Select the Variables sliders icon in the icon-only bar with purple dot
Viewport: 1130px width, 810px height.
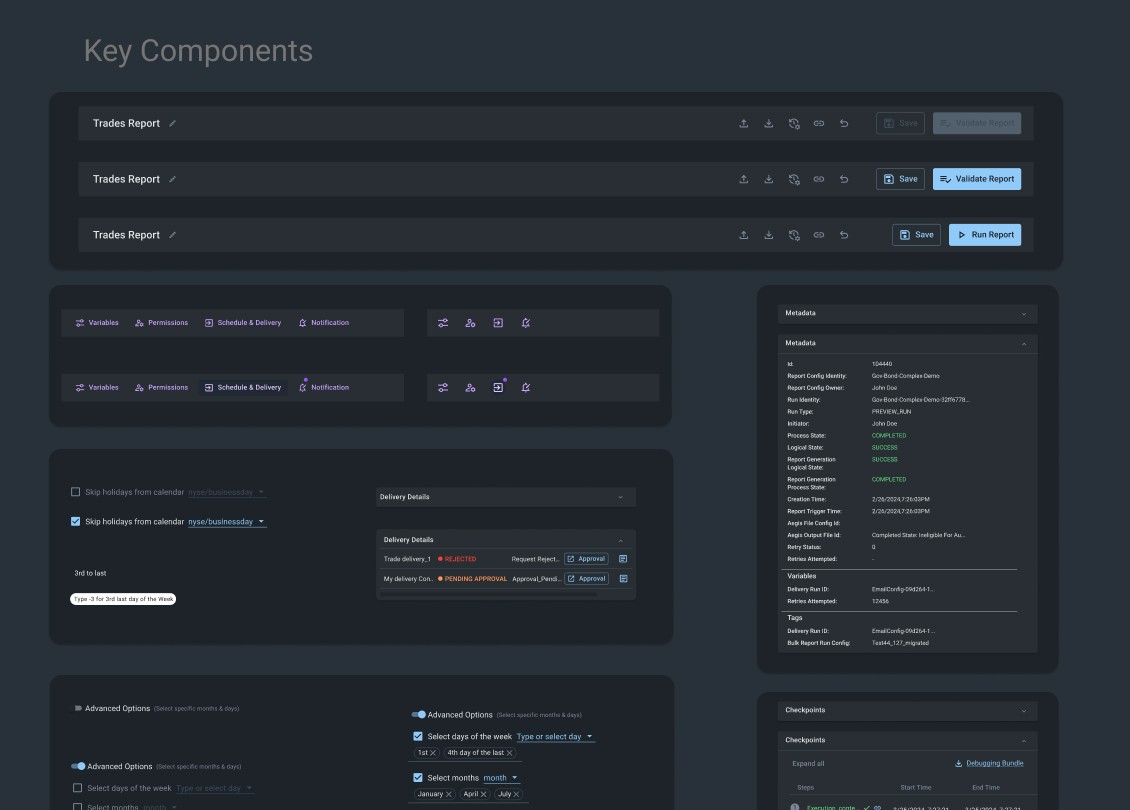[443, 388]
